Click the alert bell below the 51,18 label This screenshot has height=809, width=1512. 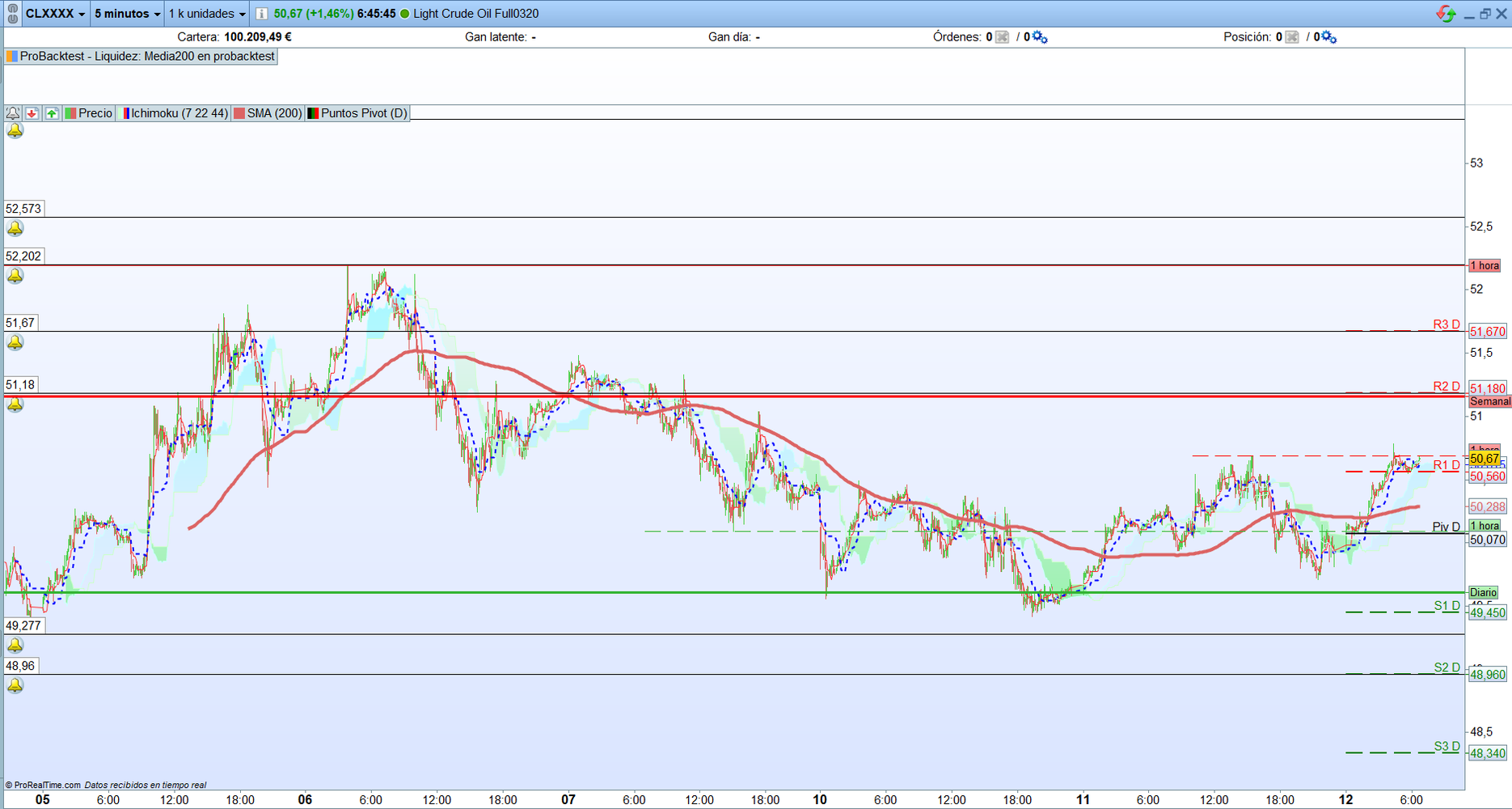tap(15, 404)
